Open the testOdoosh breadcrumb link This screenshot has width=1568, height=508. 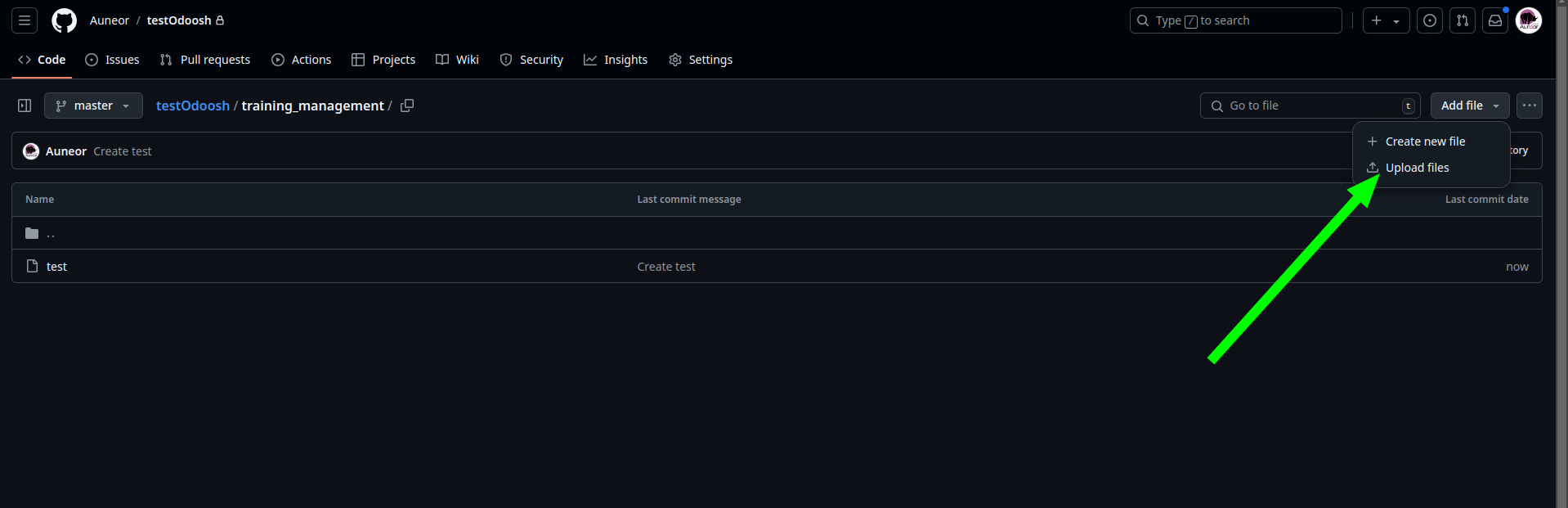[192, 106]
